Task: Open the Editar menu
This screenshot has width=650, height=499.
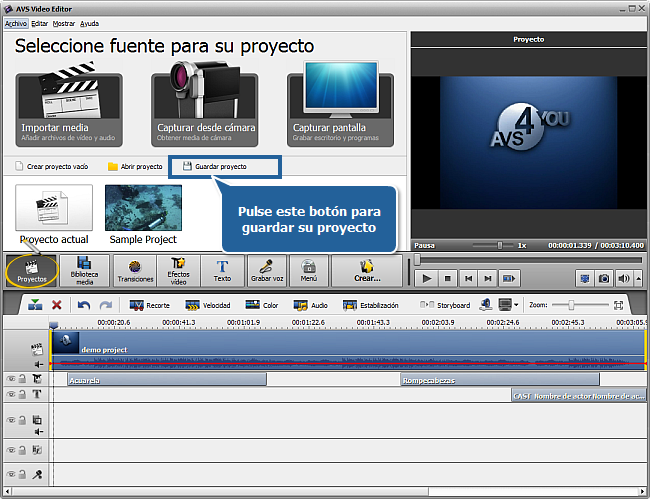Action: (39, 24)
